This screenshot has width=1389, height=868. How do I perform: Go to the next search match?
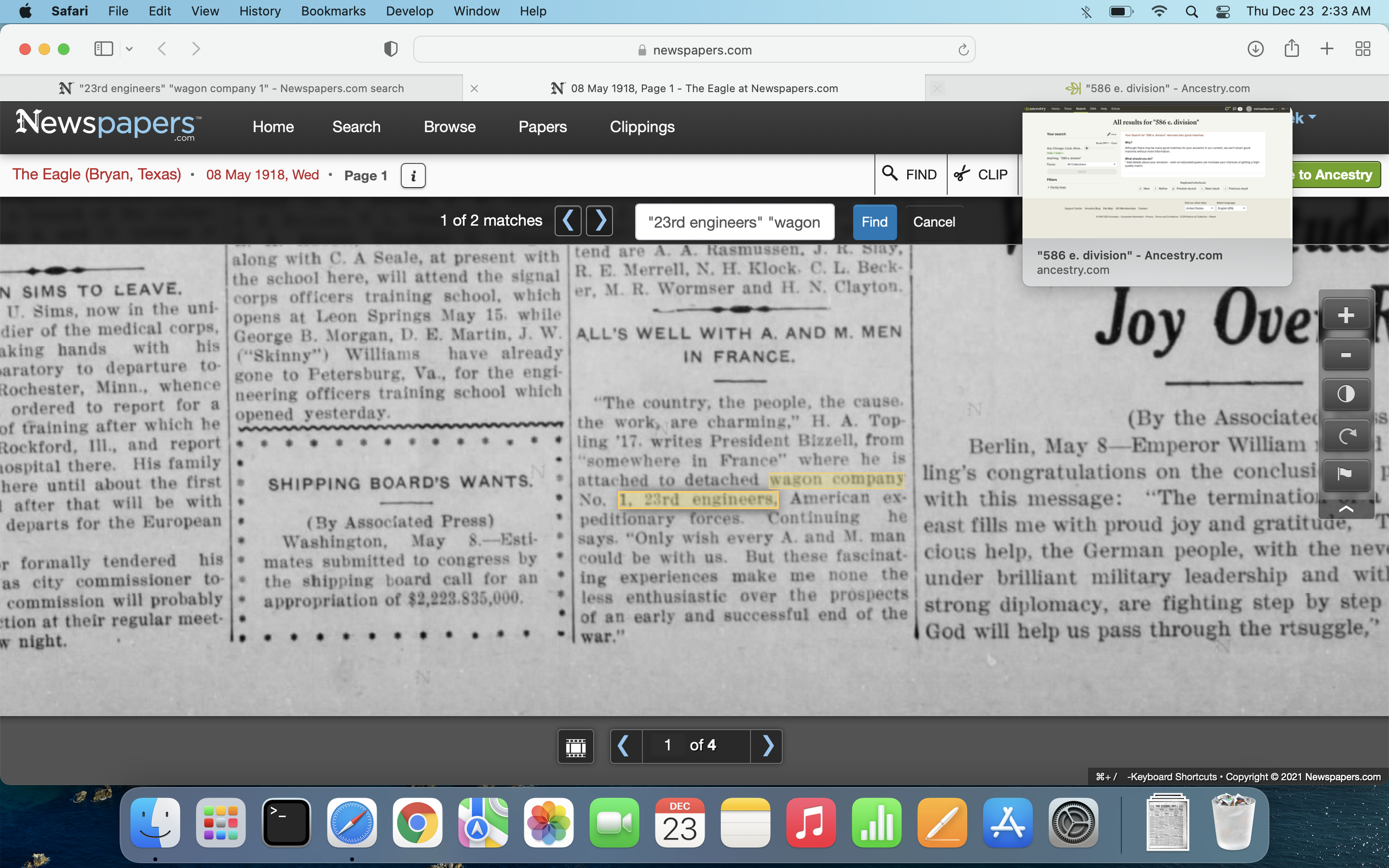[x=600, y=221]
